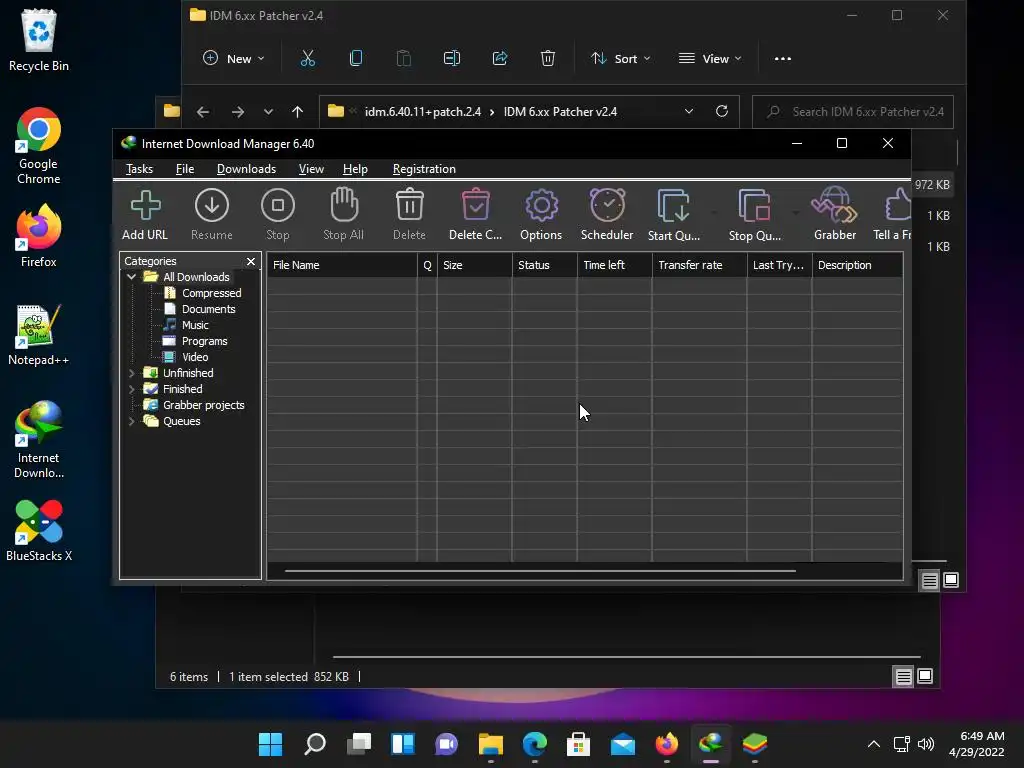Open Explorer See more ellipsis menu
The height and width of the screenshot is (768, 1024).
(x=782, y=59)
